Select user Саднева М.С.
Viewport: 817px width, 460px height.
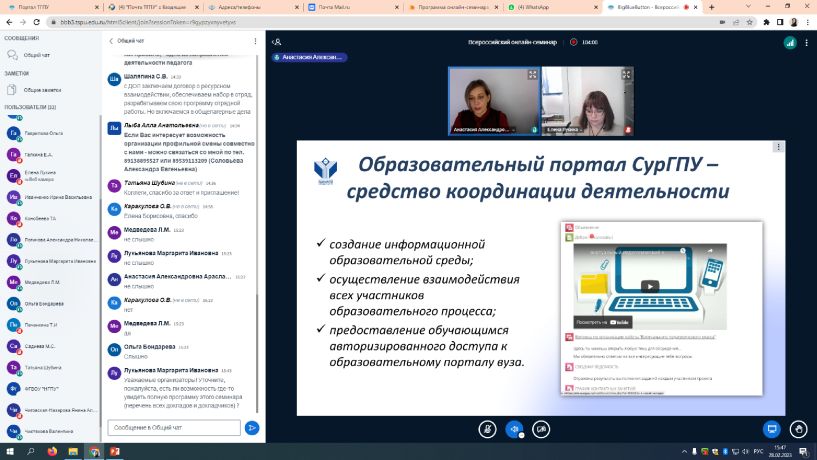click(x=52, y=346)
